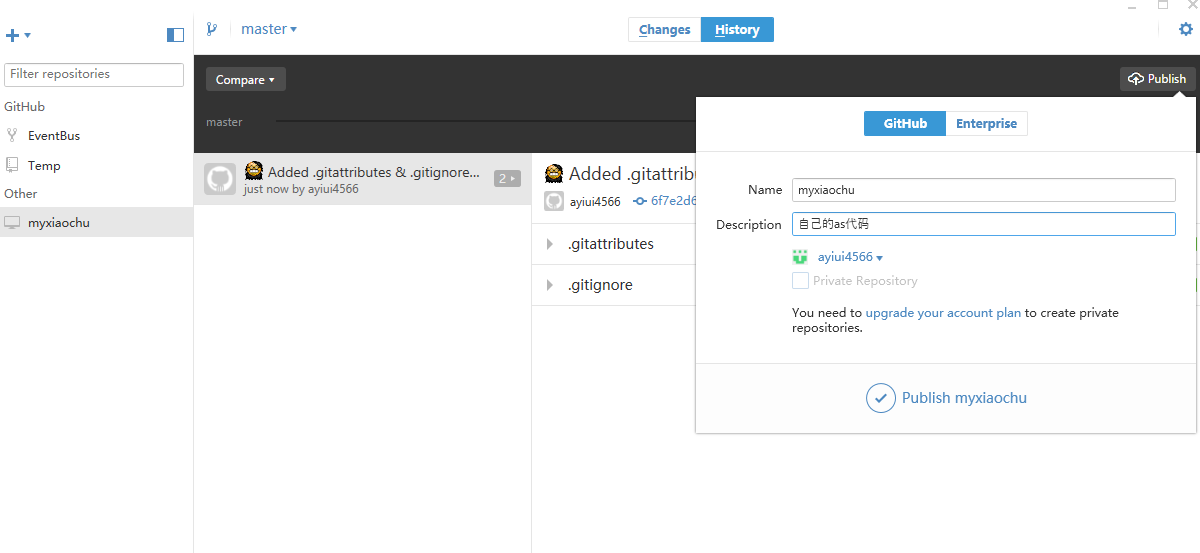Switch to the Changes tab
The height and width of the screenshot is (553, 1200).
click(x=665, y=30)
